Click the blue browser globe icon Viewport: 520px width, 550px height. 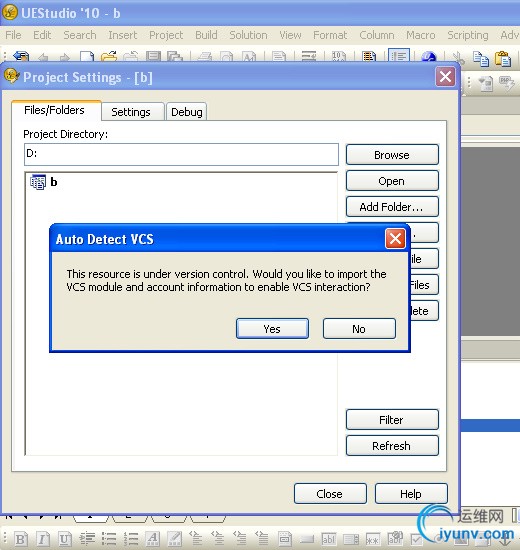tap(429, 56)
